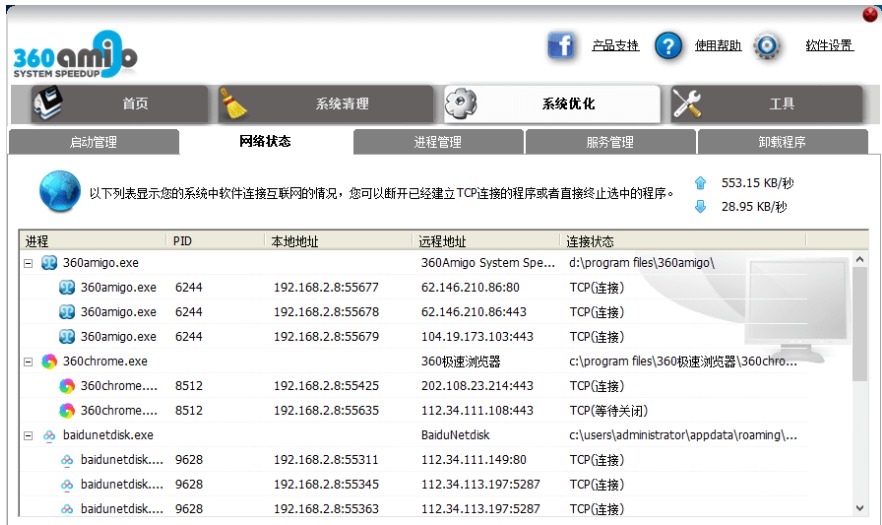Image resolution: width=882 pixels, height=525 pixels.
Task: Open the 工具 main tab
Action: pyautogui.click(x=766, y=104)
